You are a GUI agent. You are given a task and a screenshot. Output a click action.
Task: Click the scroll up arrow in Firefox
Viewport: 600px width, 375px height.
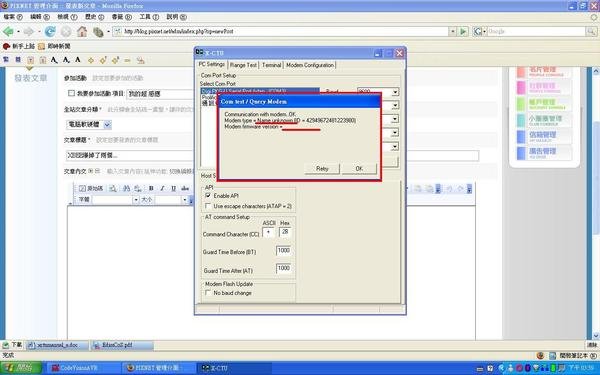coord(596,71)
